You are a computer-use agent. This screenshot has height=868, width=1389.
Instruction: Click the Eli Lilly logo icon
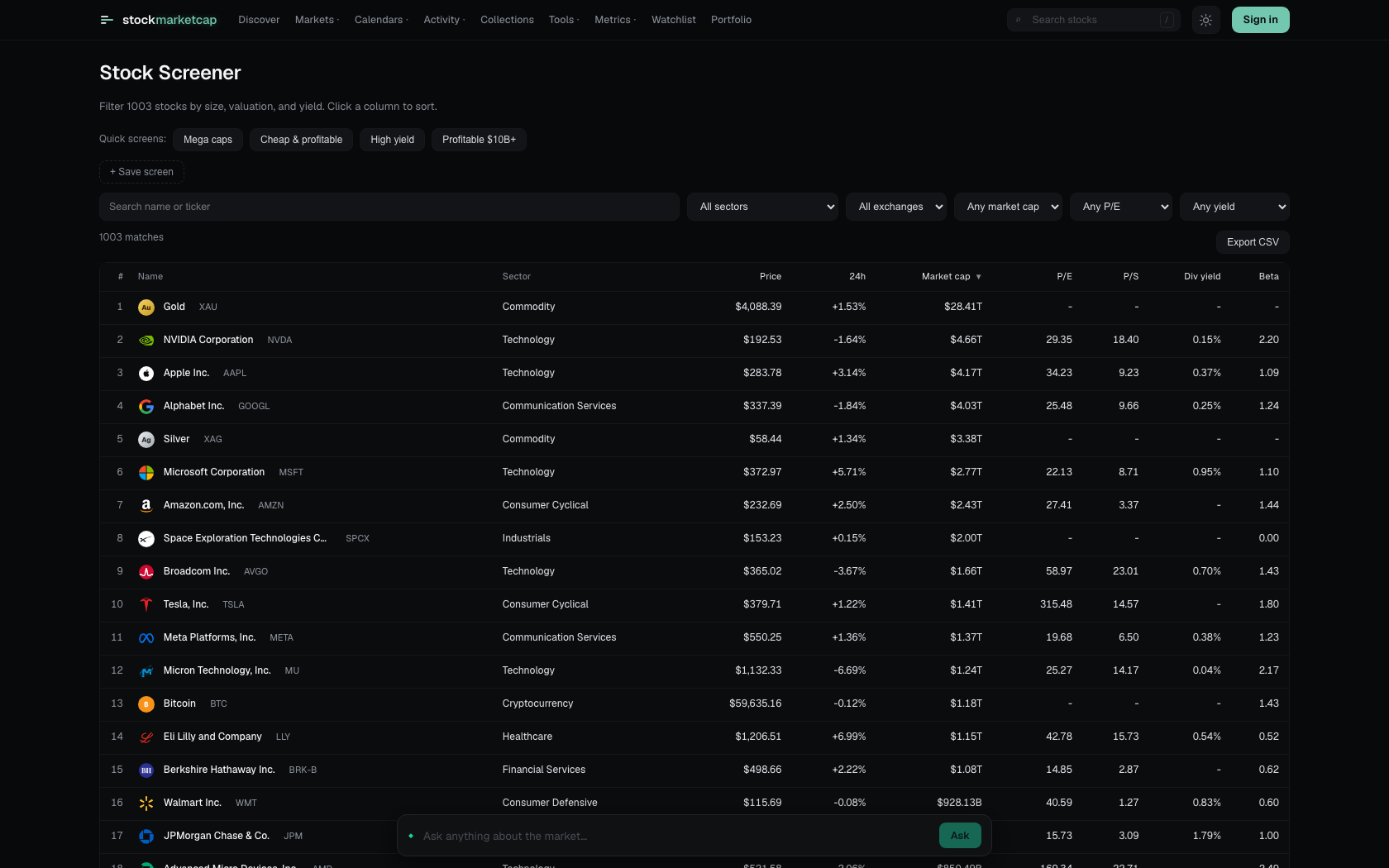coord(146,737)
